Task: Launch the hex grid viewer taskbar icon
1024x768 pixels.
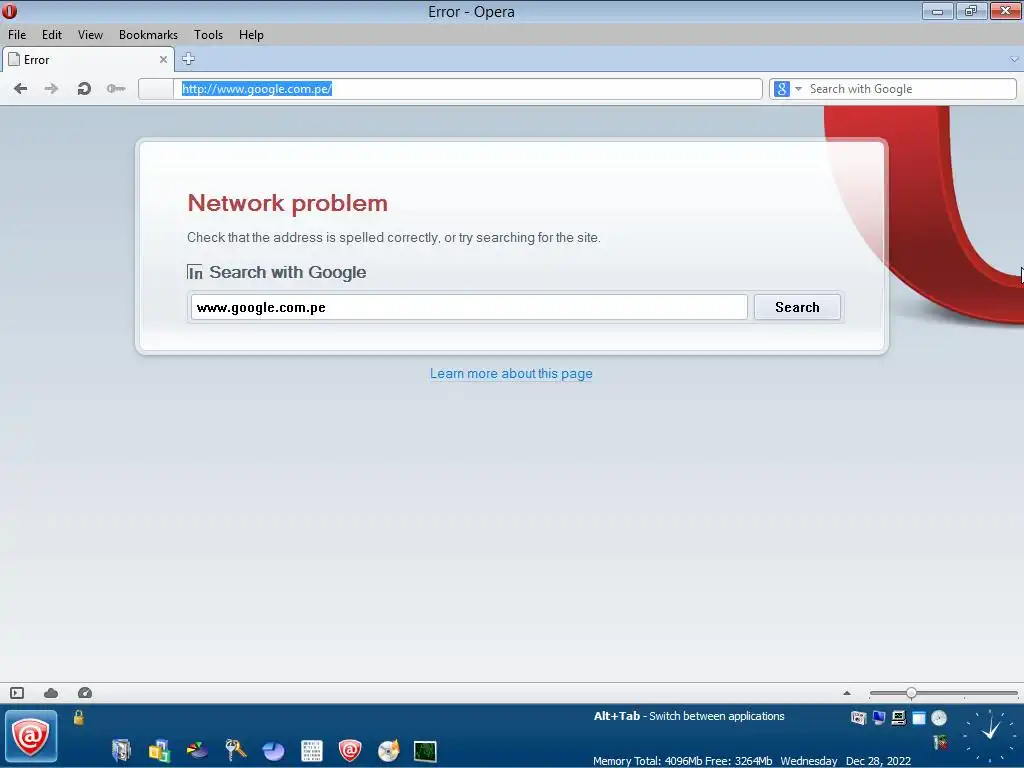Action: pos(312,750)
